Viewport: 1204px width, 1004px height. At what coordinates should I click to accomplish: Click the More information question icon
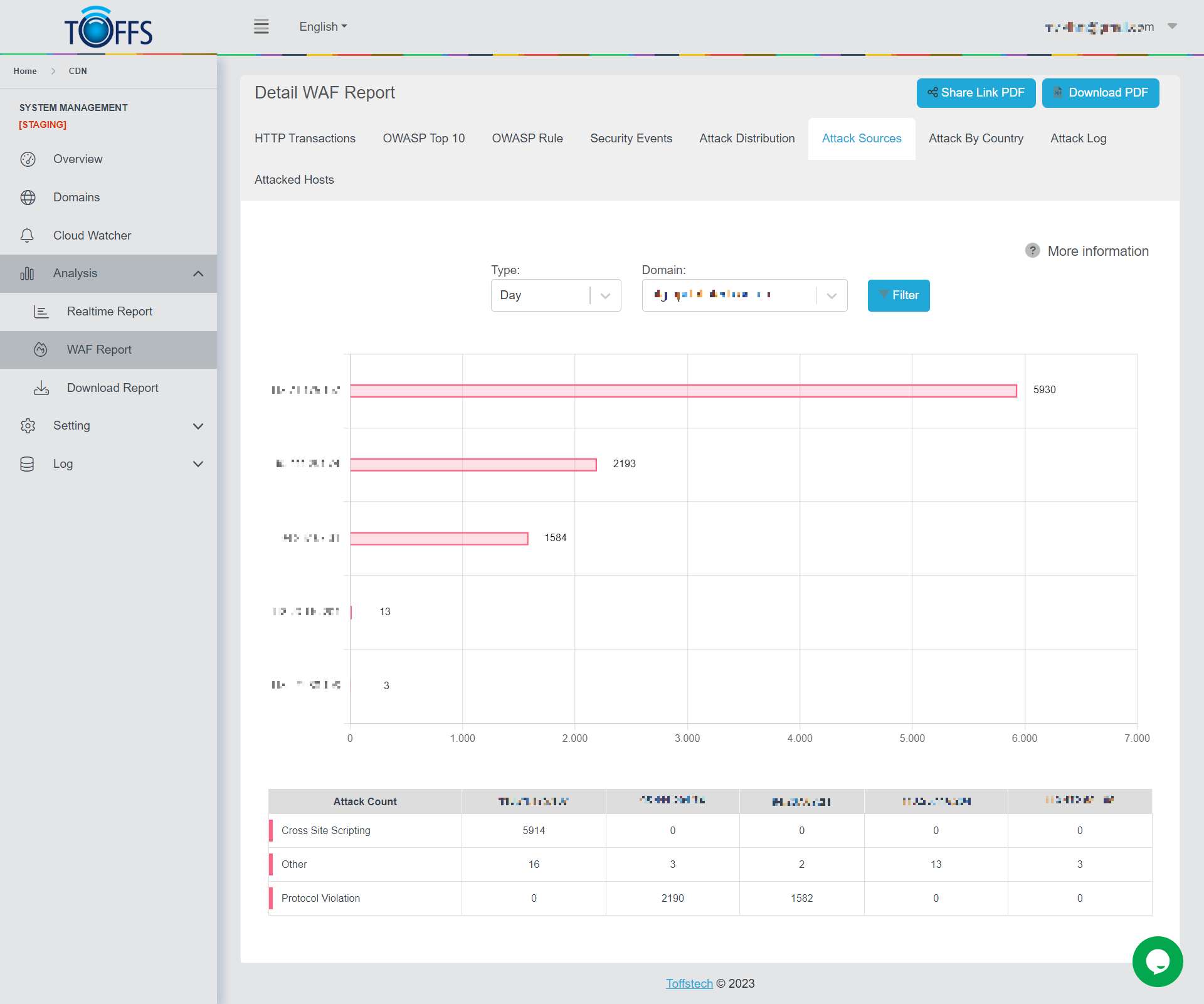1032,251
